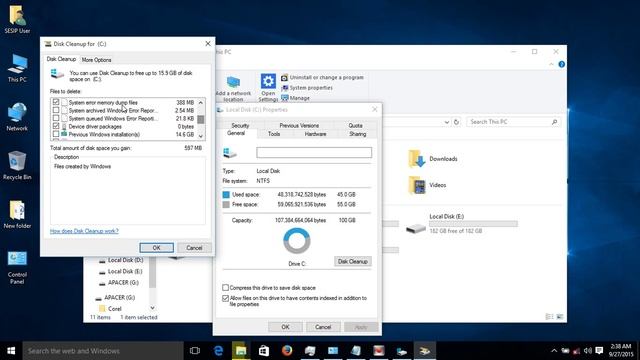Click OK in Disk Cleanup dialog
The width and height of the screenshot is (640, 360).
(x=156, y=248)
